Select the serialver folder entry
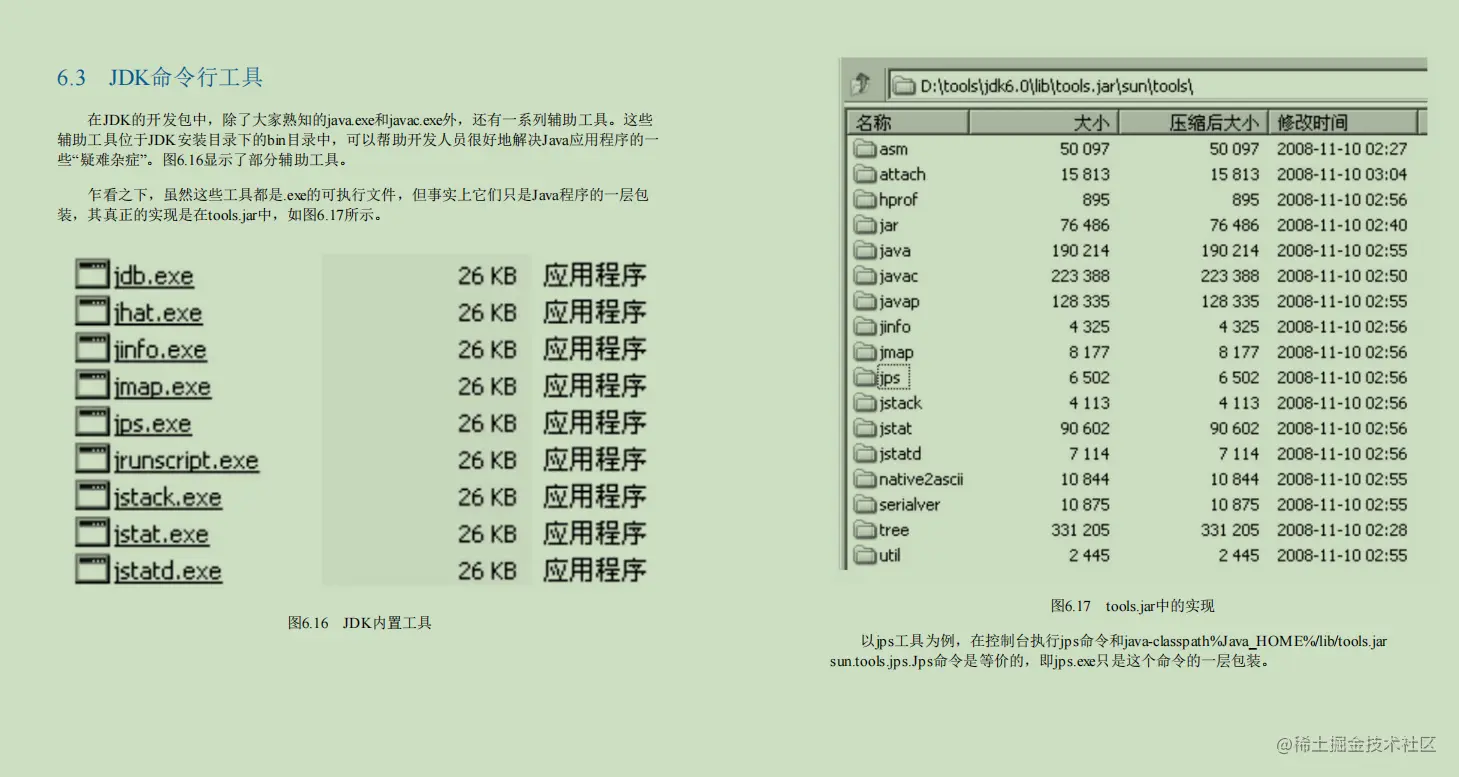1459x777 pixels. pyautogui.click(x=896, y=504)
